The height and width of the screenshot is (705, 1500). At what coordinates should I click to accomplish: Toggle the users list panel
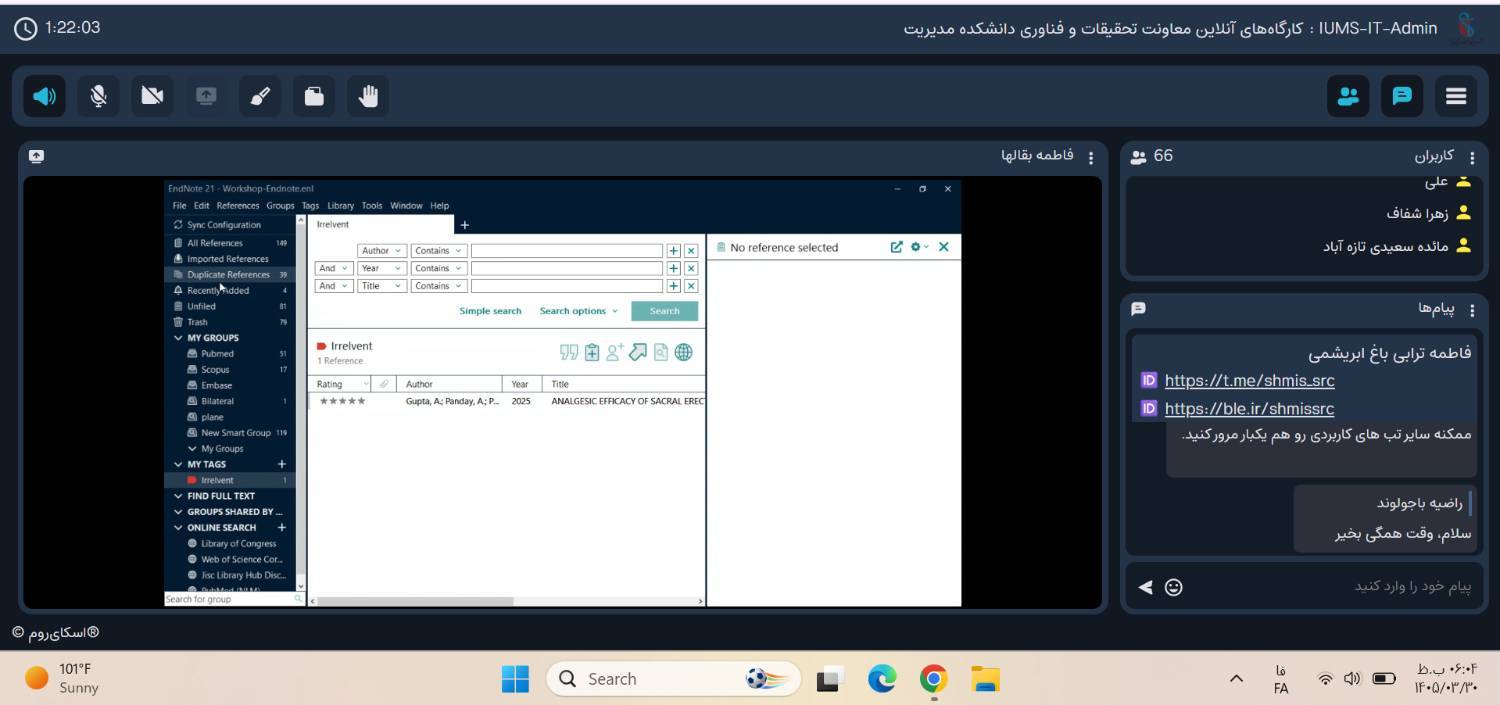coord(1348,96)
